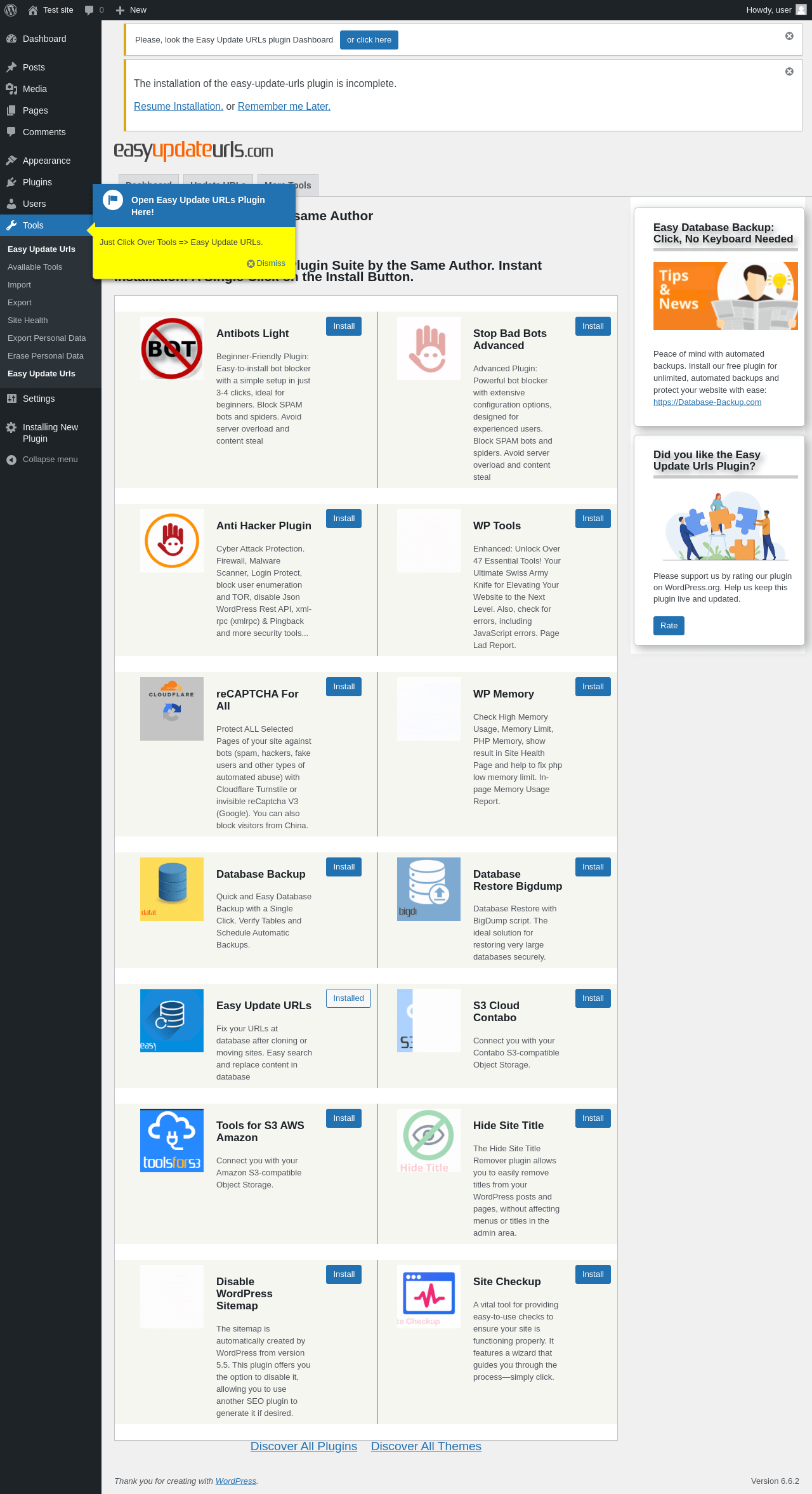Open Discover All Themes link
The image size is (812, 1494).
click(x=426, y=1446)
